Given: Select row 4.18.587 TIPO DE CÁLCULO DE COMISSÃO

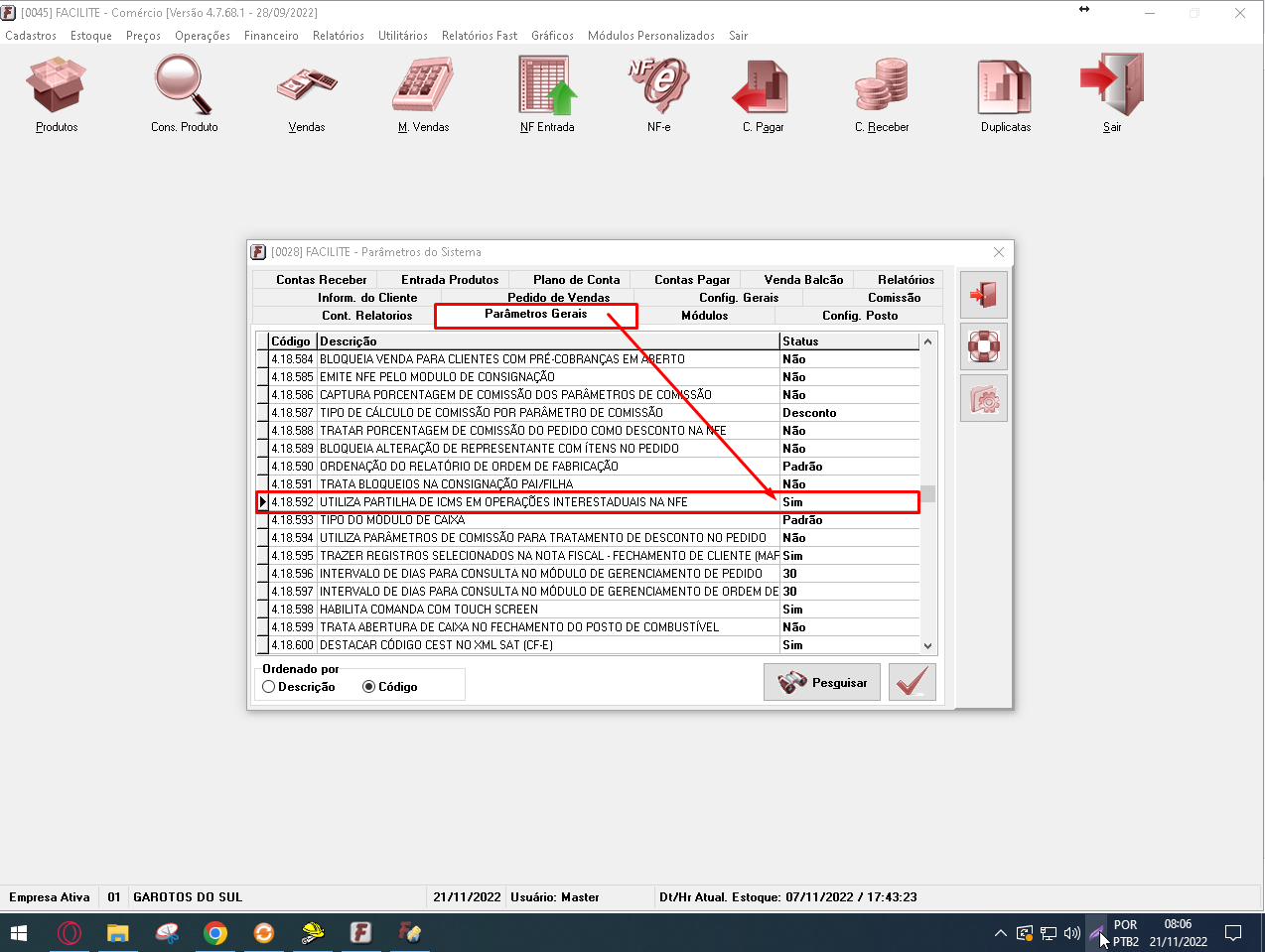Looking at the screenshot, I should click(588, 413).
